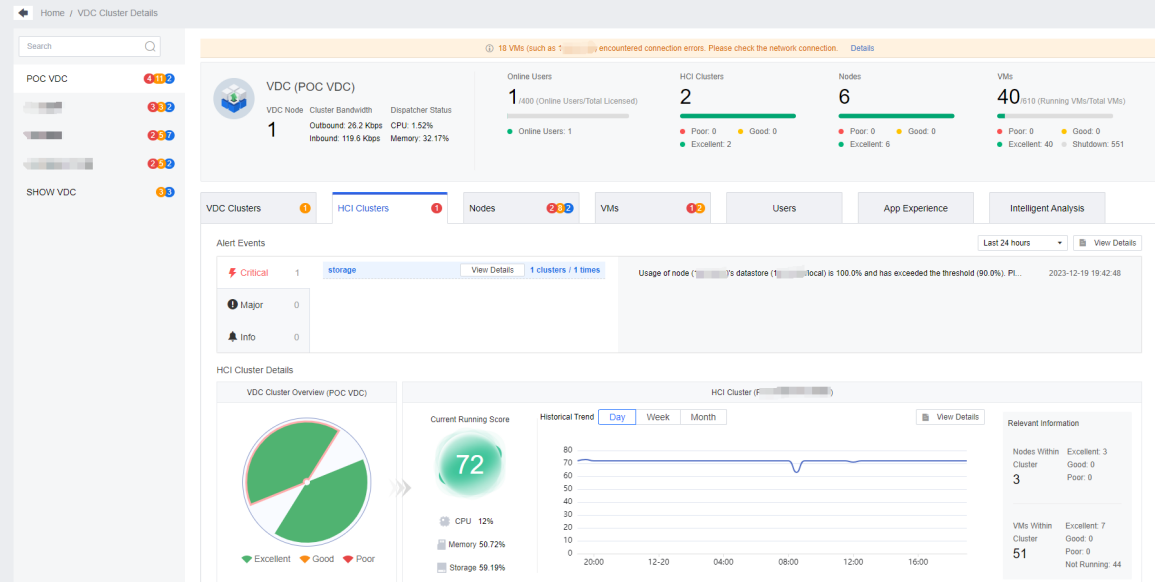1155x582 pixels.
Task: Switch historical trend to Week
Action: [x=657, y=417]
